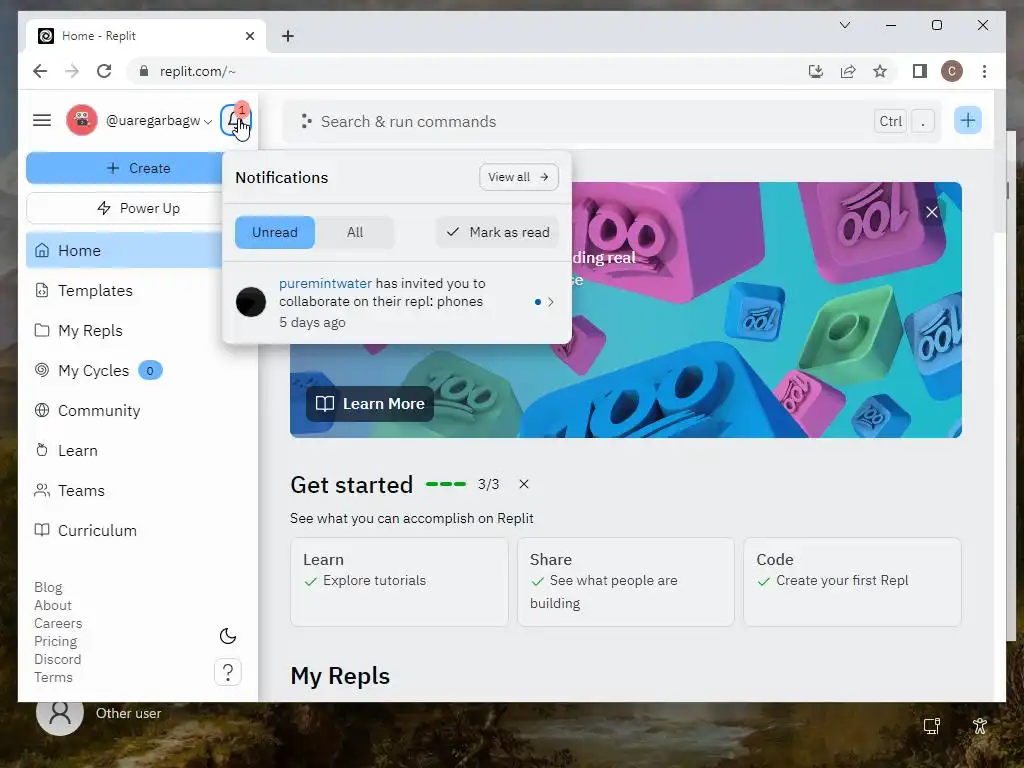The height and width of the screenshot is (768, 1024).
Task: Click Mark as read
Action: (x=498, y=232)
